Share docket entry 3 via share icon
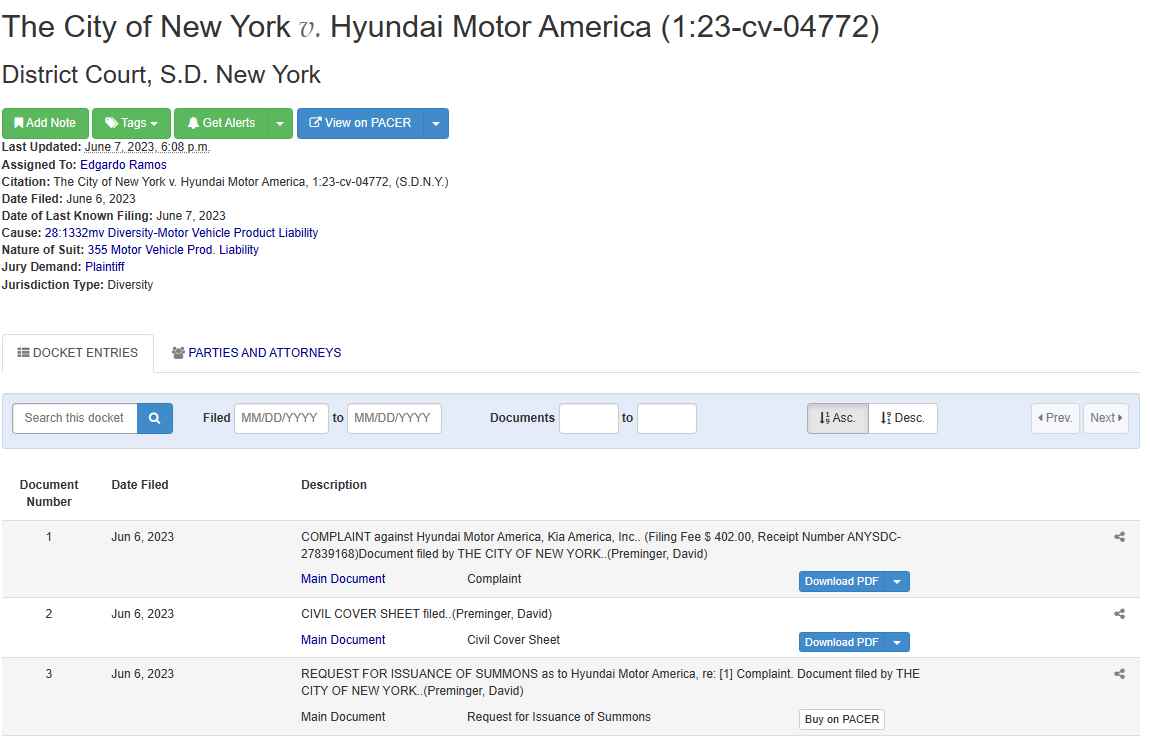 (x=1119, y=674)
